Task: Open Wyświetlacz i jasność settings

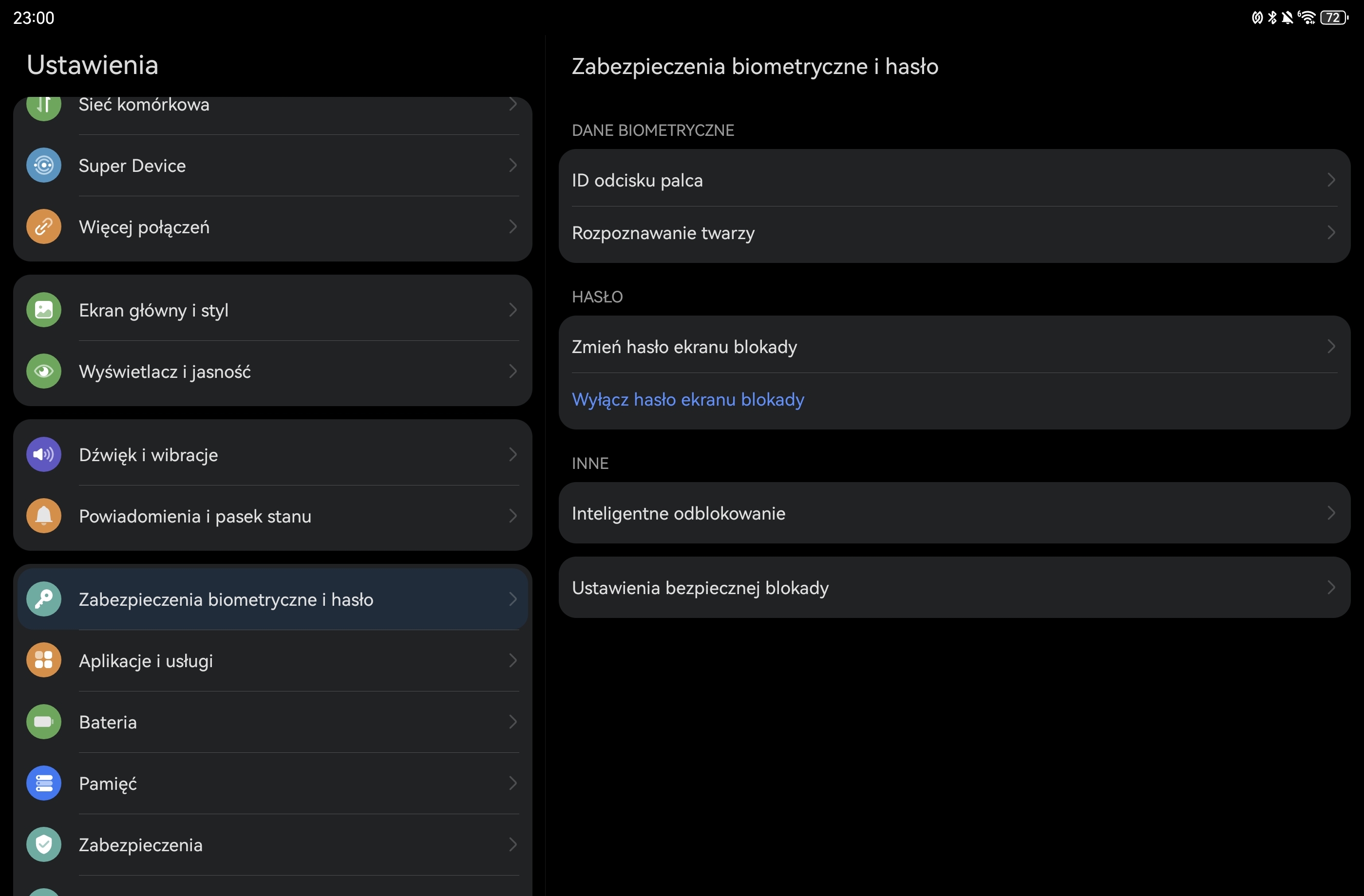Action: [x=273, y=371]
